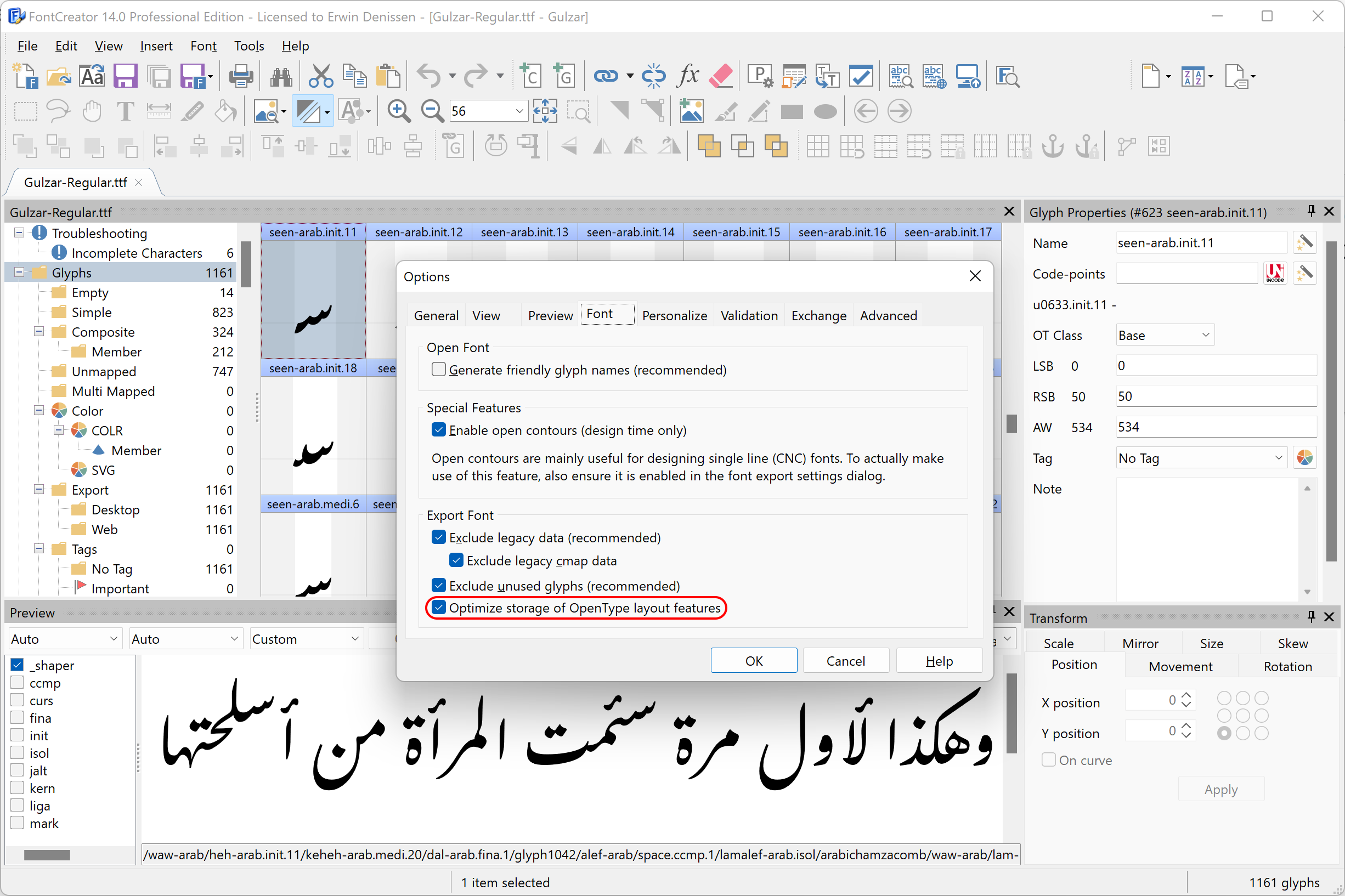Open the Tools menu

[x=249, y=46]
